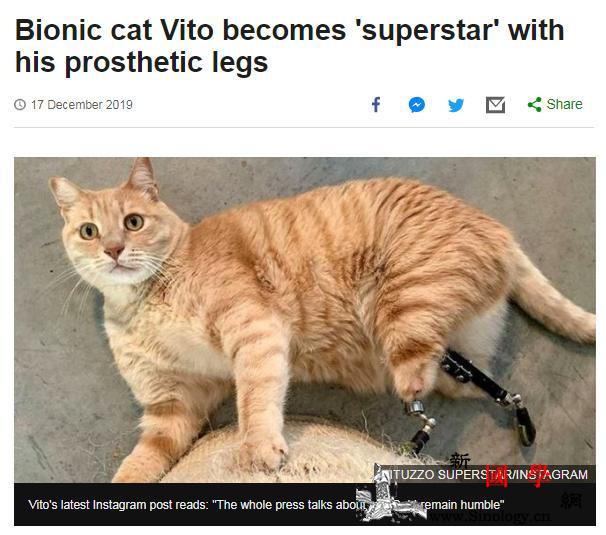This screenshot has width=606, height=535.
Task: Open the orange cat photo
Action: [305, 320]
